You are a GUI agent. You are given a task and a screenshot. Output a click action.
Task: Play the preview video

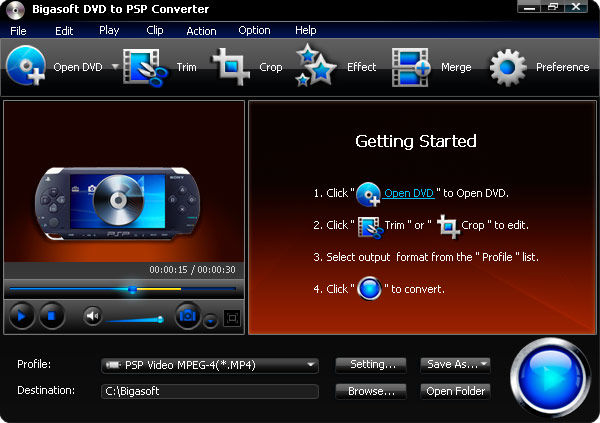click(21, 316)
